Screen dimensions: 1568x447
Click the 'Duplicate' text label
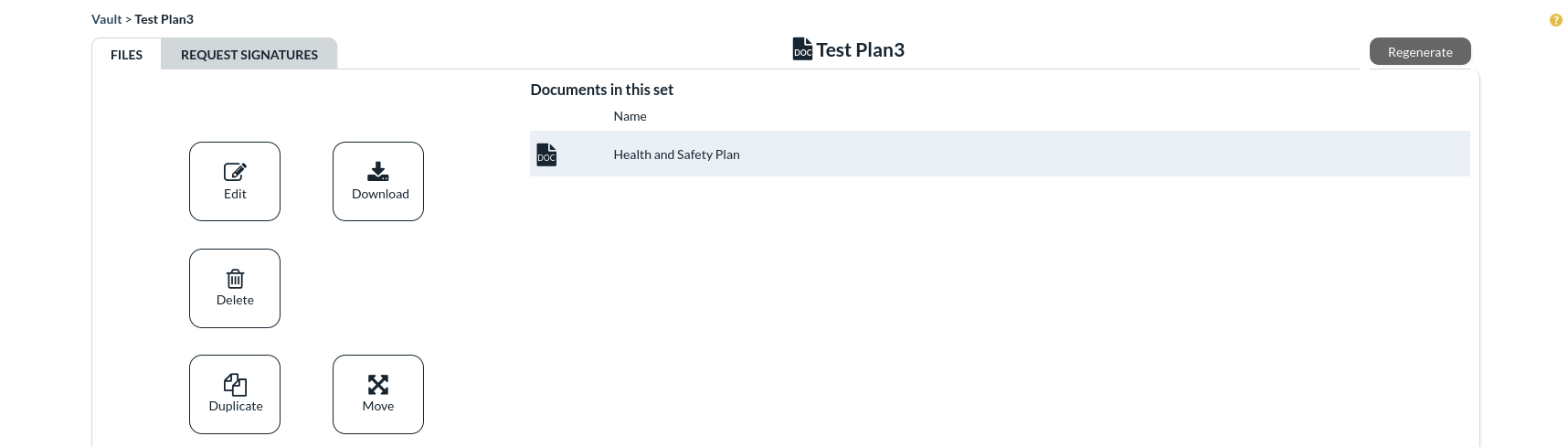pyautogui.click(x=236, y=406)
